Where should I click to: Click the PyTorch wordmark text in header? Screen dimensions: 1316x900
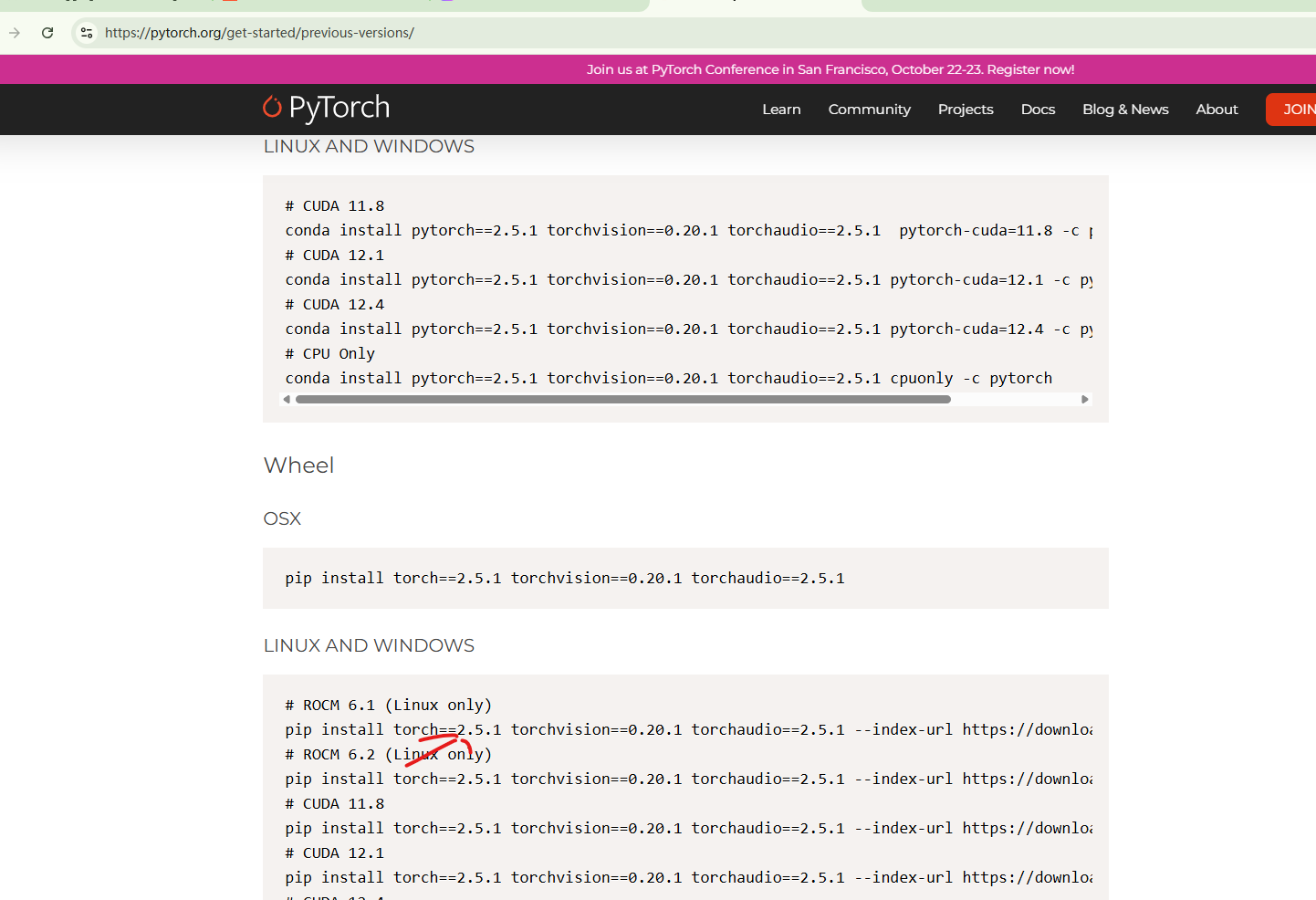pos(339,108)
